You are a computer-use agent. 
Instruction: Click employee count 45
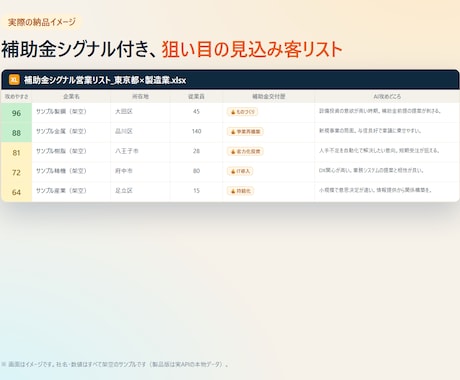point(196,112)
